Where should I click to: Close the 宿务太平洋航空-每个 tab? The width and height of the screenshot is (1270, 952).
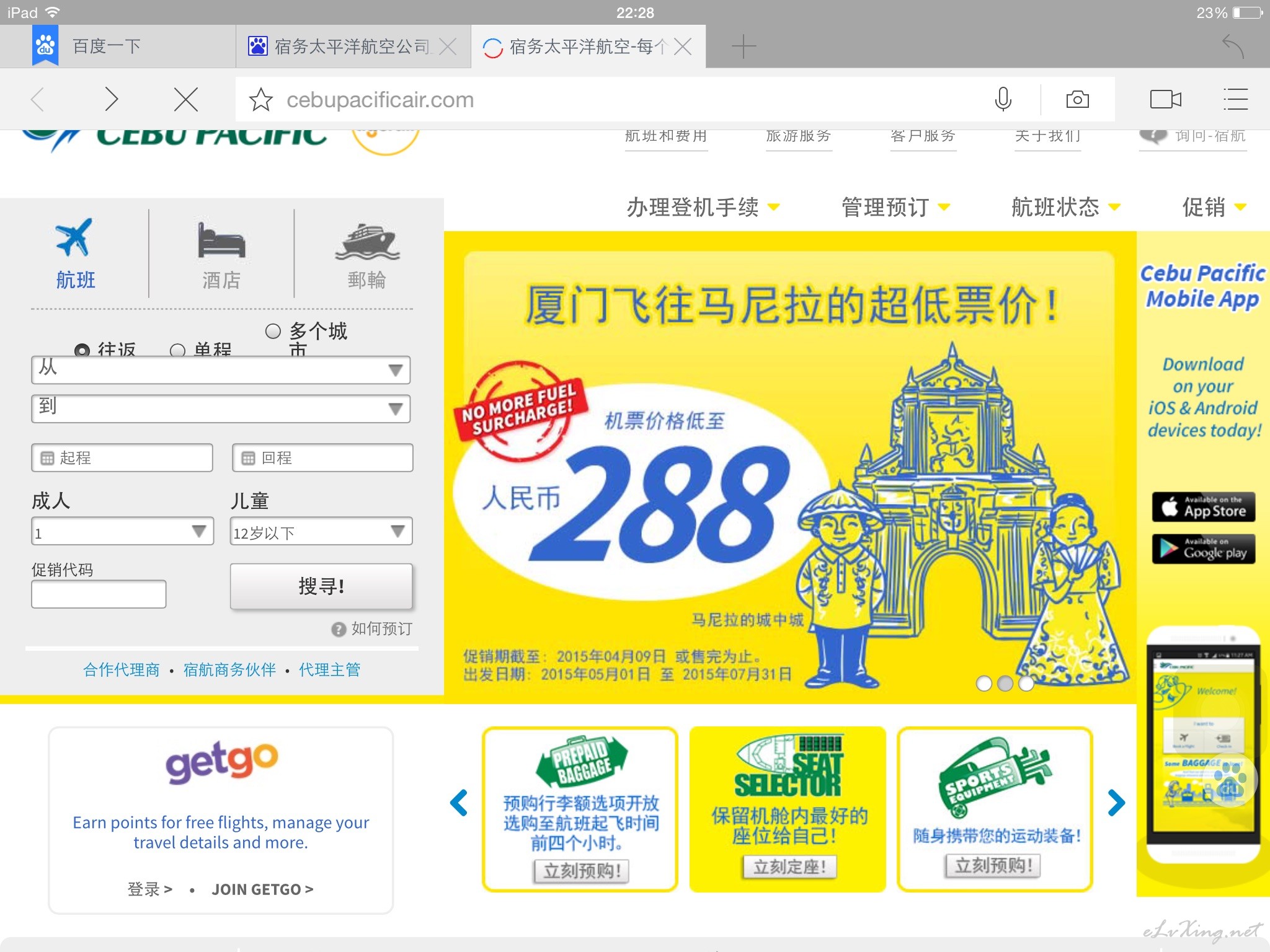click(x=683, y=46)
